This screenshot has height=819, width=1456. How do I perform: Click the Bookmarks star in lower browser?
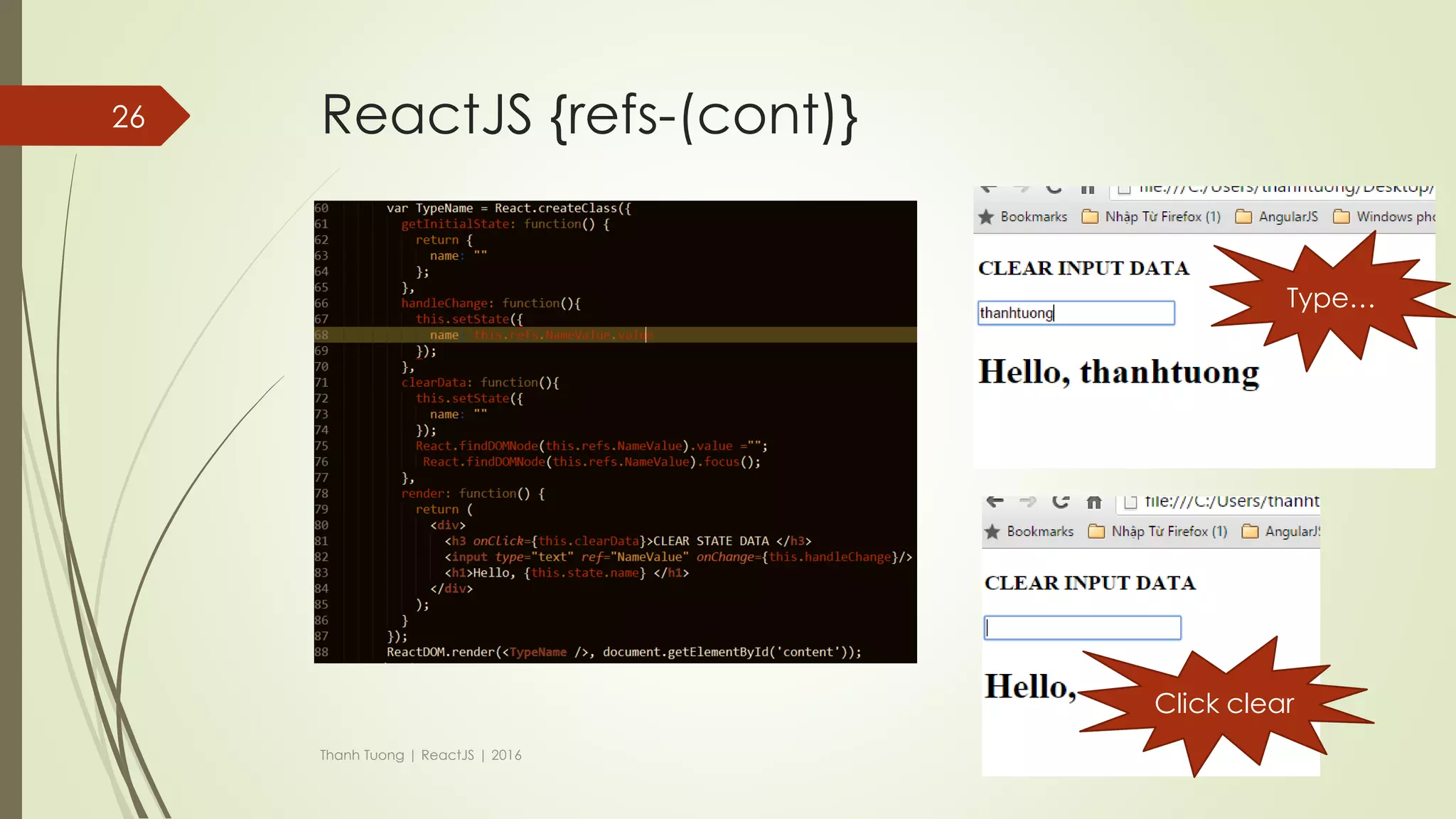[x=992, y=532]
